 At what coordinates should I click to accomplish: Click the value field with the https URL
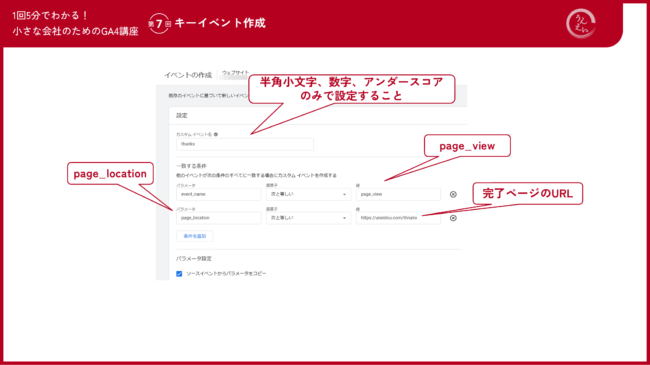pyautogui.click(x=398, y=218)
